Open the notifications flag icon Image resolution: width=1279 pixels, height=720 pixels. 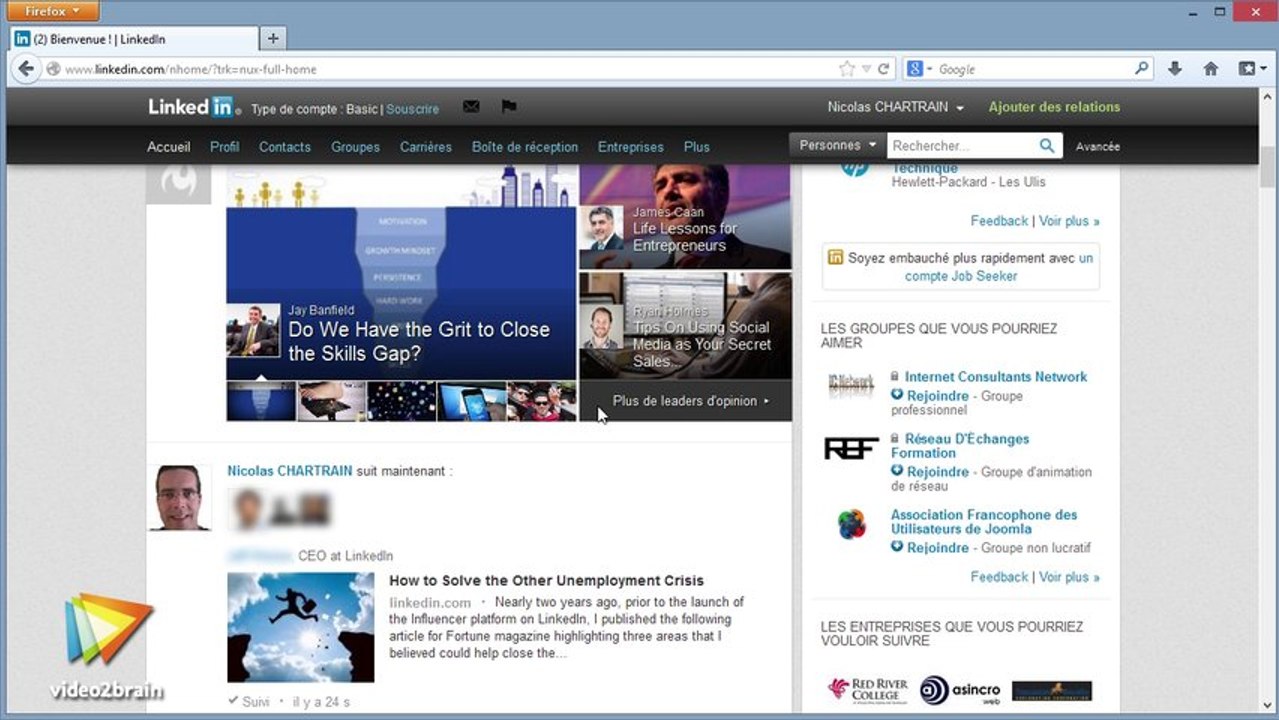(509, 107)
